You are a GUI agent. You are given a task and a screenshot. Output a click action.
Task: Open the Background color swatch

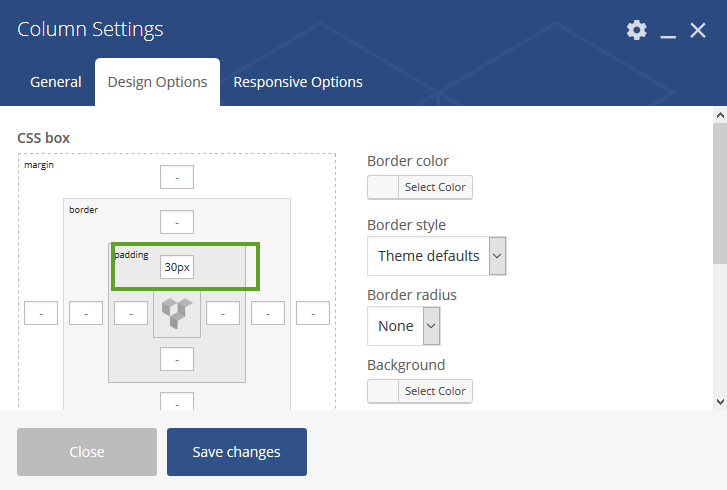pyautogui.click(x=383, y=391)
